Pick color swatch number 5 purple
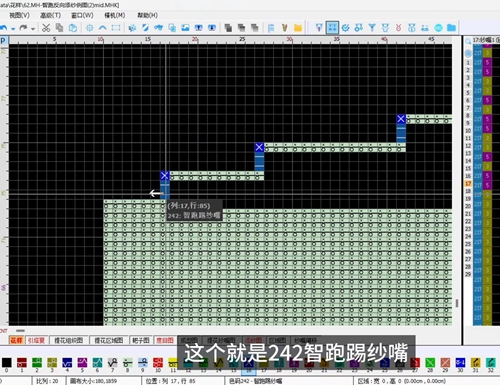Viewport: 500px width, 385px height. (x=82, y=362)
